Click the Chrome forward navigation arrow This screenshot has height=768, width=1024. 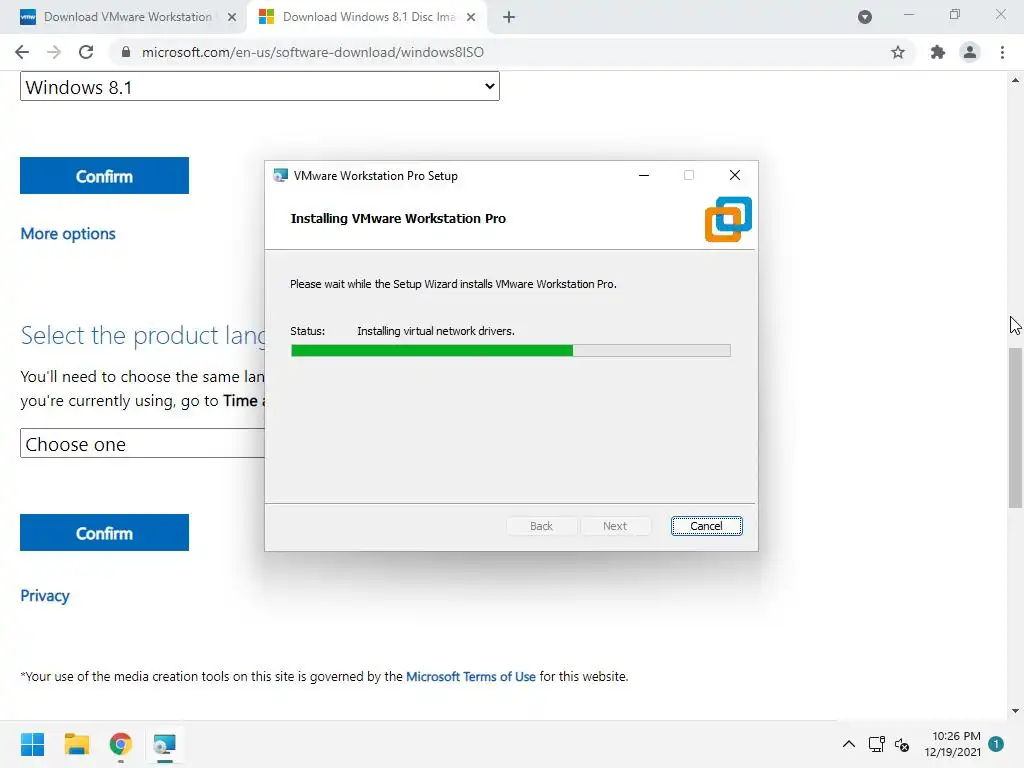tap(54, 52)
